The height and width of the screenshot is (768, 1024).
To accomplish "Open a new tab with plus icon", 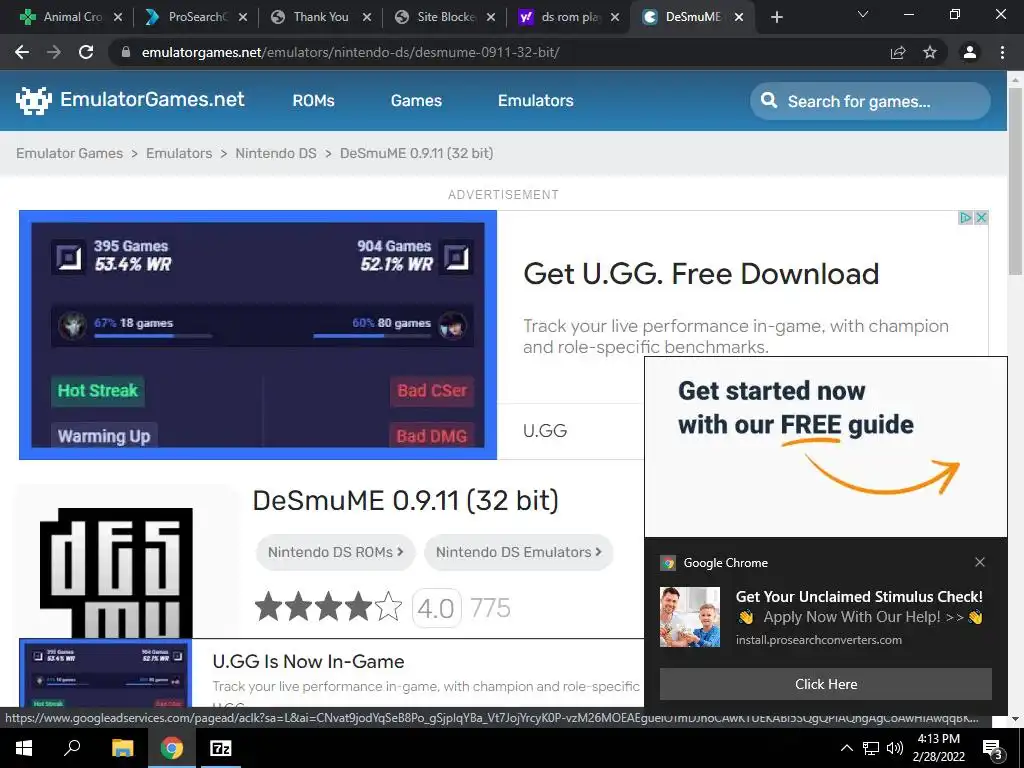I will pyautogui.click(x=776, y=17).
